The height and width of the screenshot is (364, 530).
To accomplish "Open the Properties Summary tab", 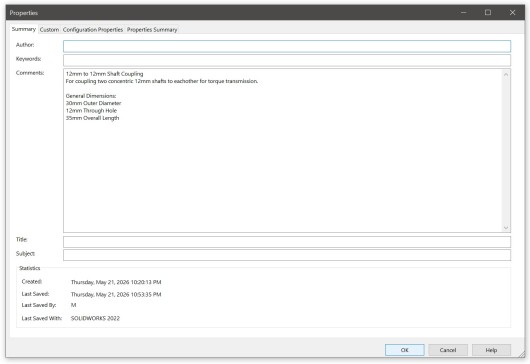I will [152, 30].
